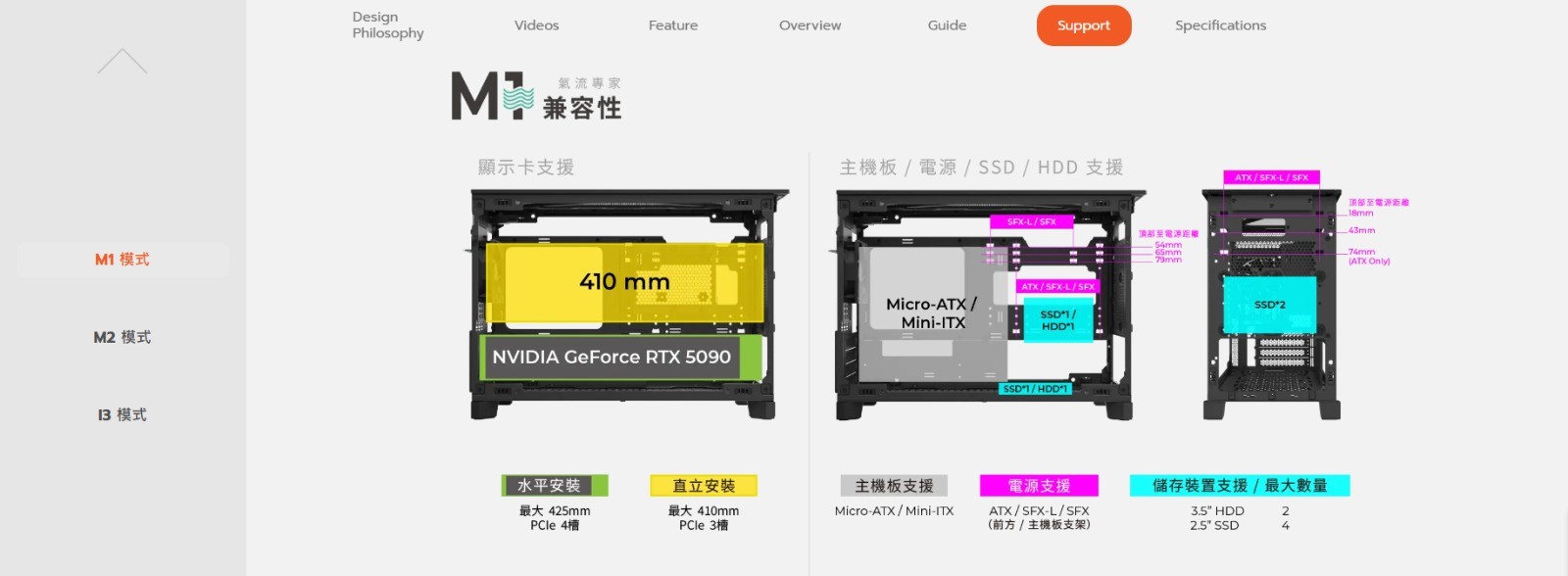
Task: Open the Feature section
Action: coord(673,25)
